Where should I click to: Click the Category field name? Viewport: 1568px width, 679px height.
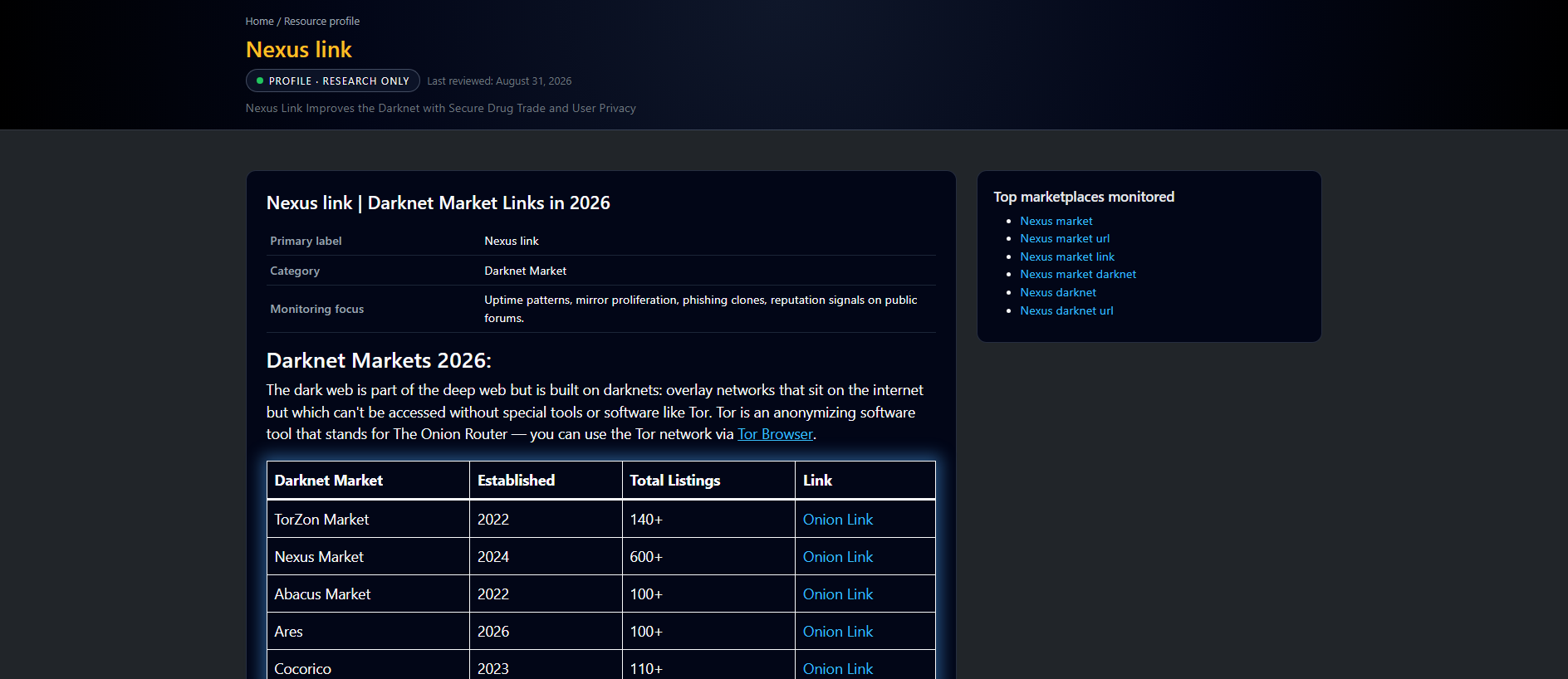tap(295, 271)
